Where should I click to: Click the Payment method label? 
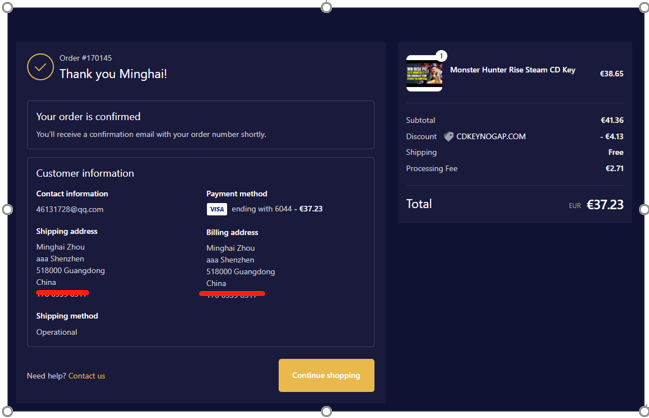pos(237,194)
